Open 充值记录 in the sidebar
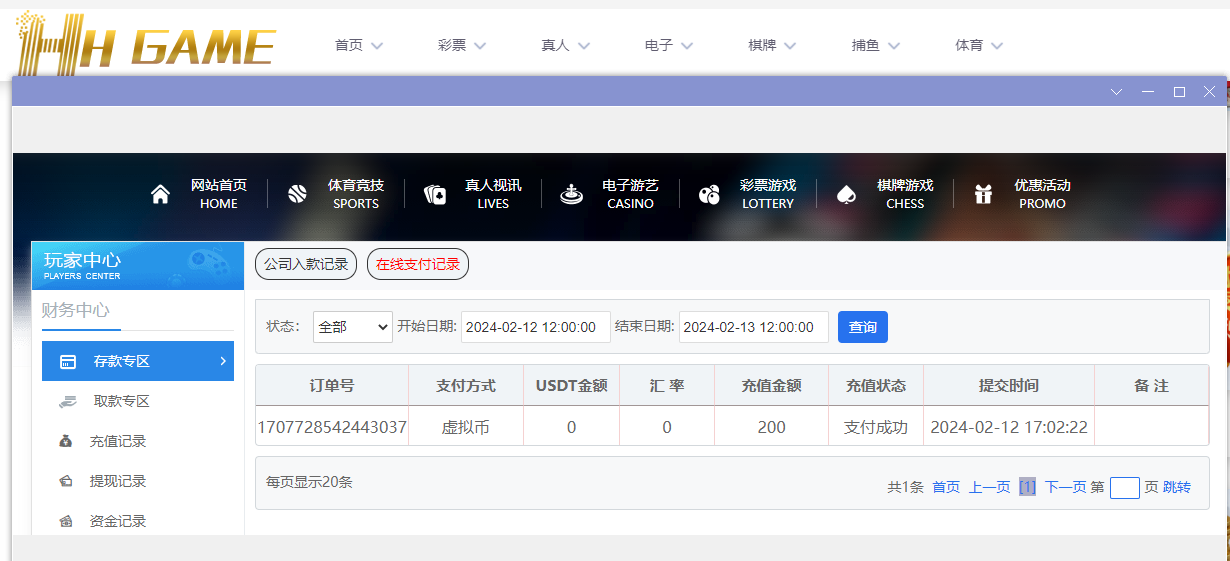This screenshot has width=1230, height=561. (117, 441)
